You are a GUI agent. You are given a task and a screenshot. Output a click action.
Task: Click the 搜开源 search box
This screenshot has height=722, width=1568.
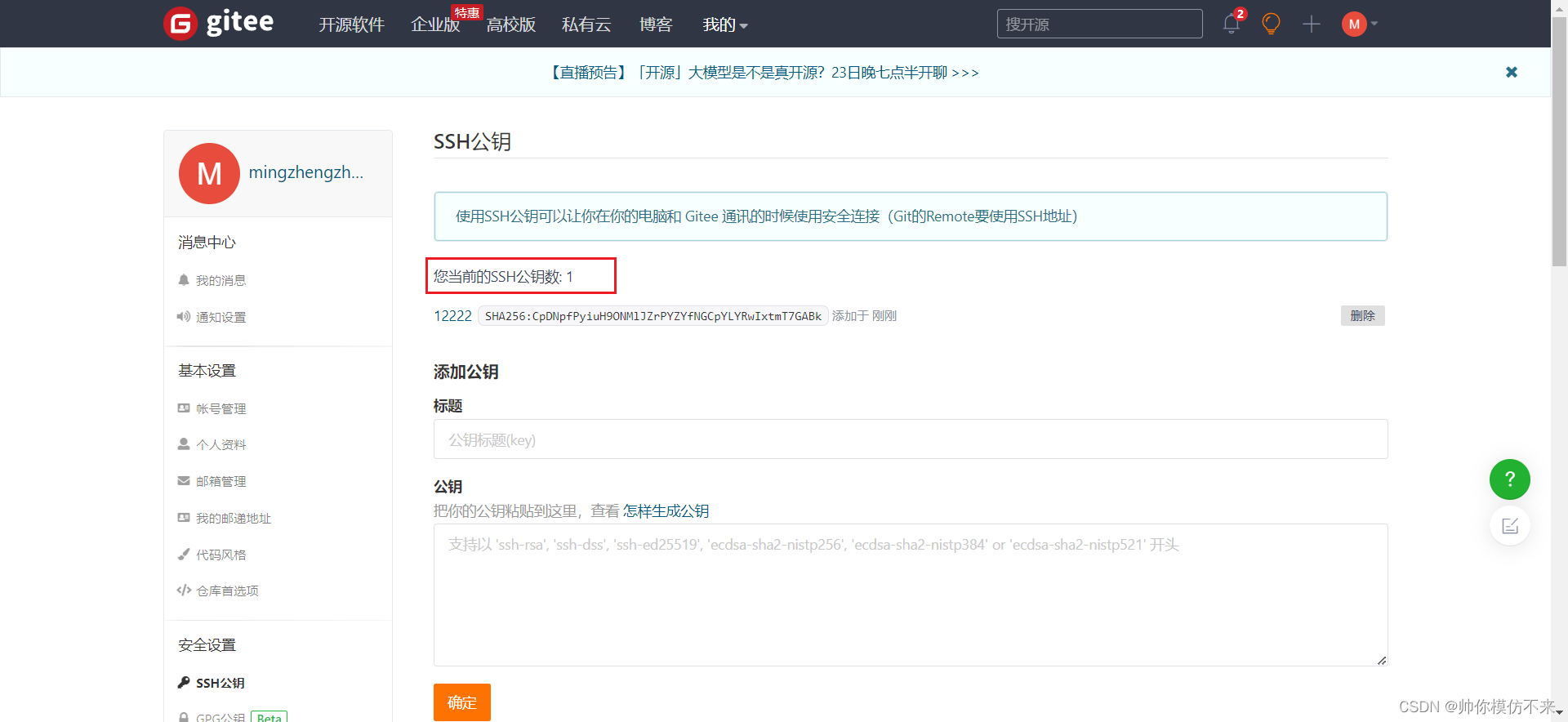(1099, 24)
